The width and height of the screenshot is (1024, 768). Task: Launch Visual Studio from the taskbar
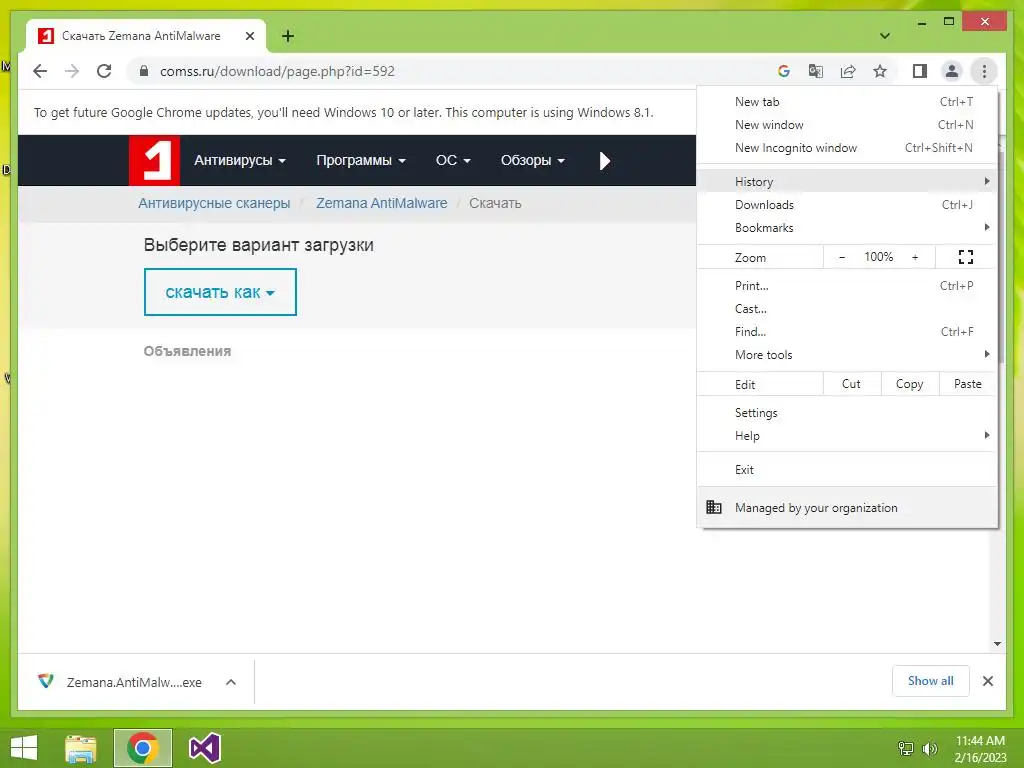204,748
